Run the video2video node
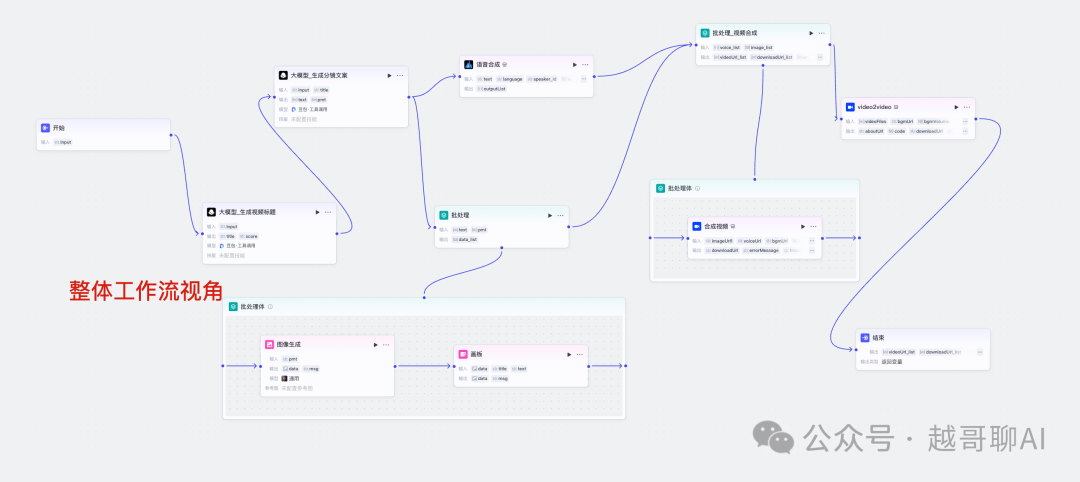The width and height of the screenshot is (1080, 482). 957,107
